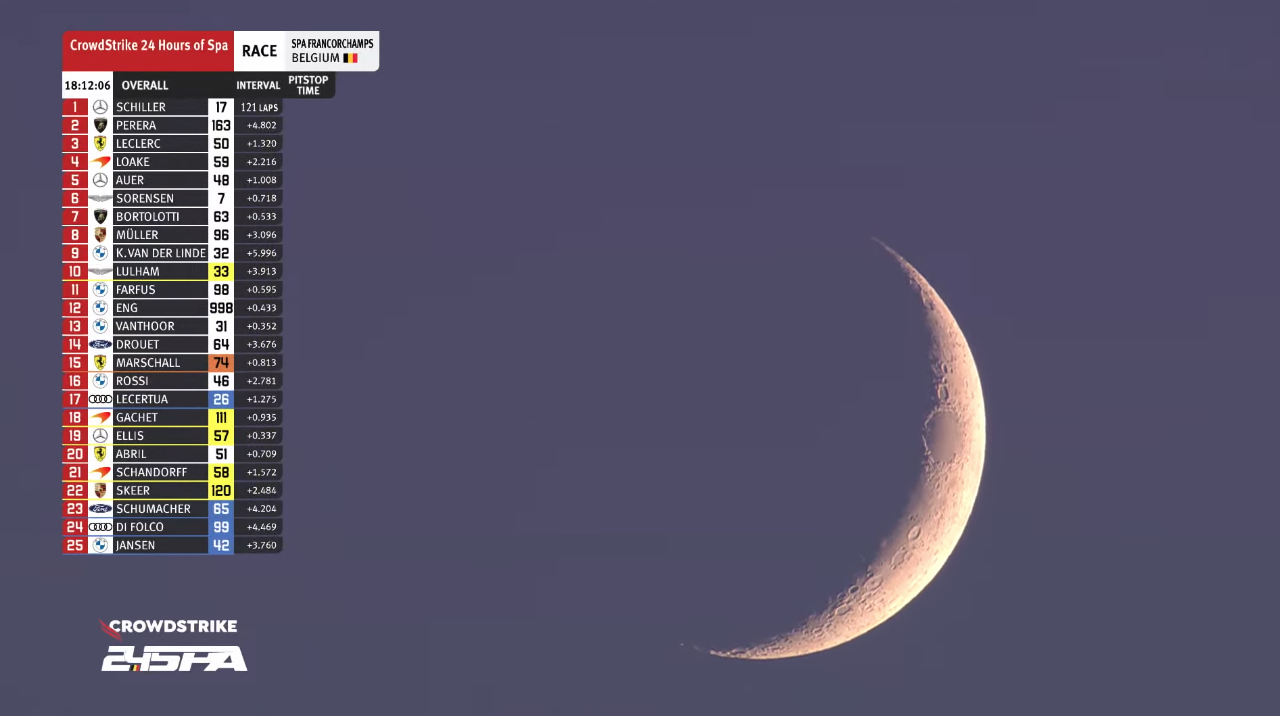Select JANSEN's driver name
This screenshot has width=1280, height=716.
(x=136, y=545)
